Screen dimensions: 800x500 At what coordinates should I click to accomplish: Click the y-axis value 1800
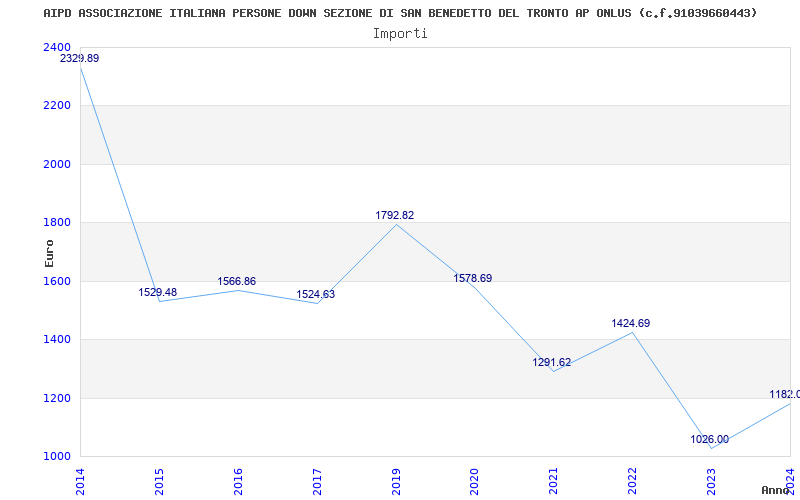[x=57, y=222]
